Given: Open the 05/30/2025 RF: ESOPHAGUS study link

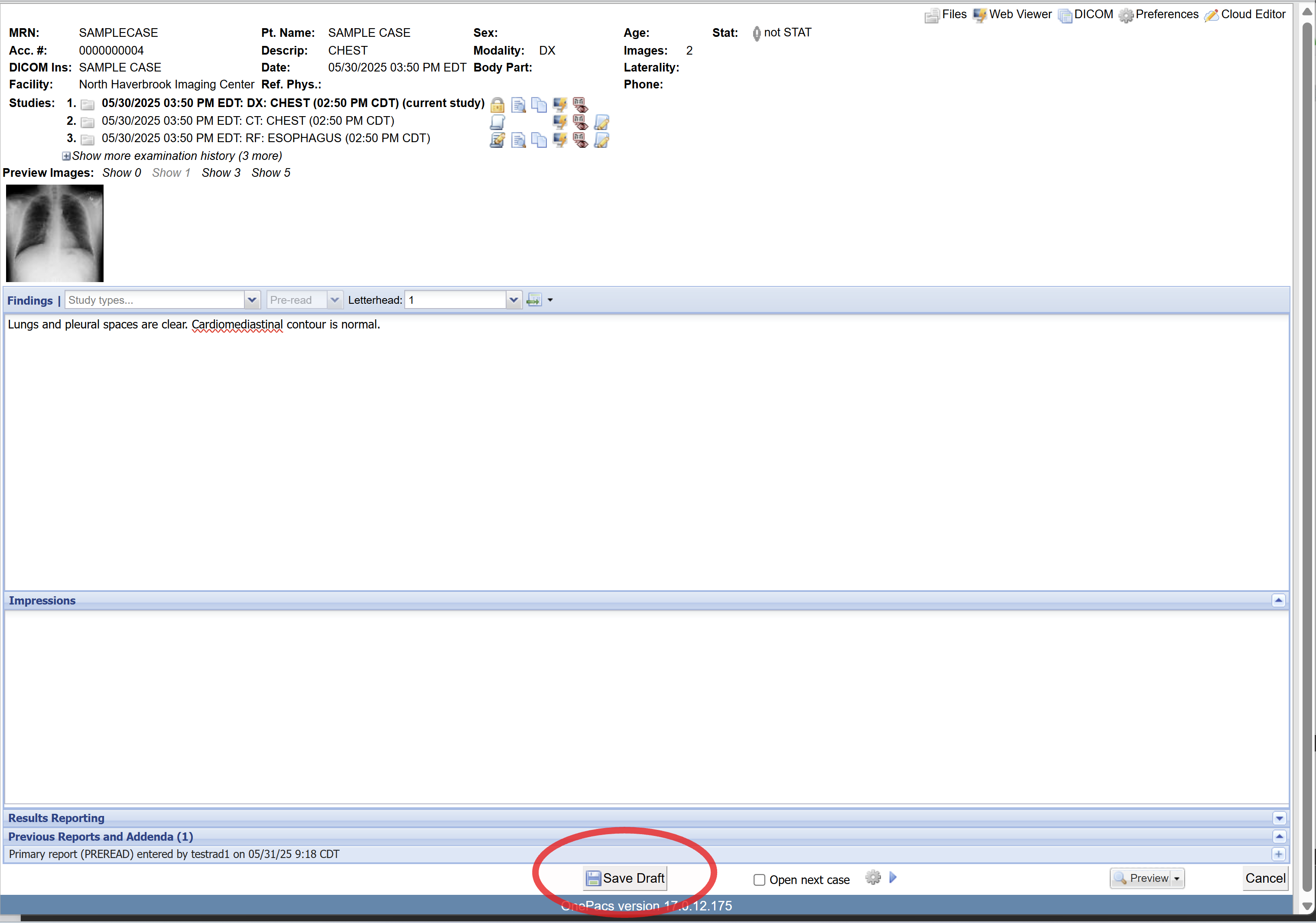Looking at the screenshot, I should (266, 138).
